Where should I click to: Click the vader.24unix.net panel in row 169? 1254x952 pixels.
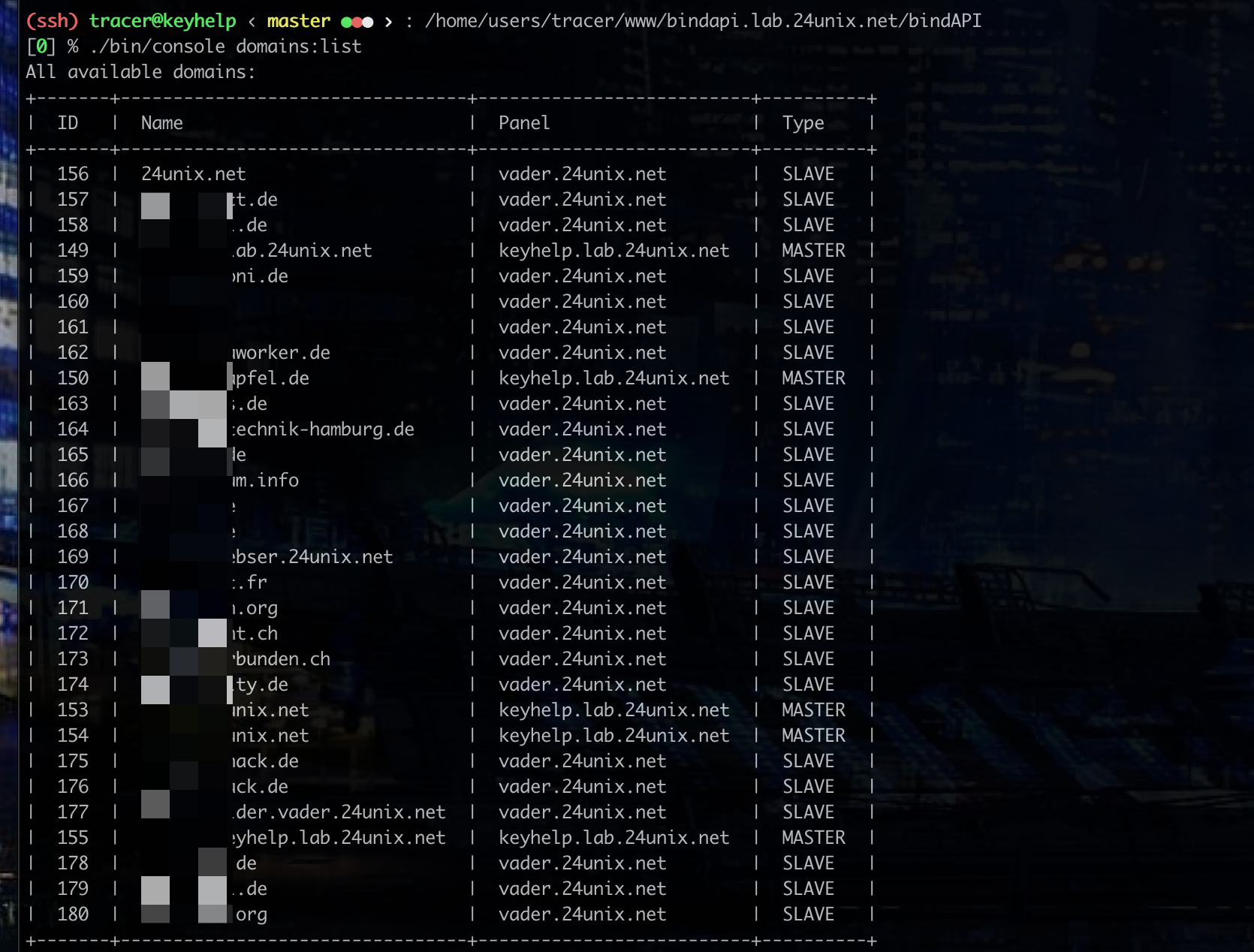pos(582,557)
